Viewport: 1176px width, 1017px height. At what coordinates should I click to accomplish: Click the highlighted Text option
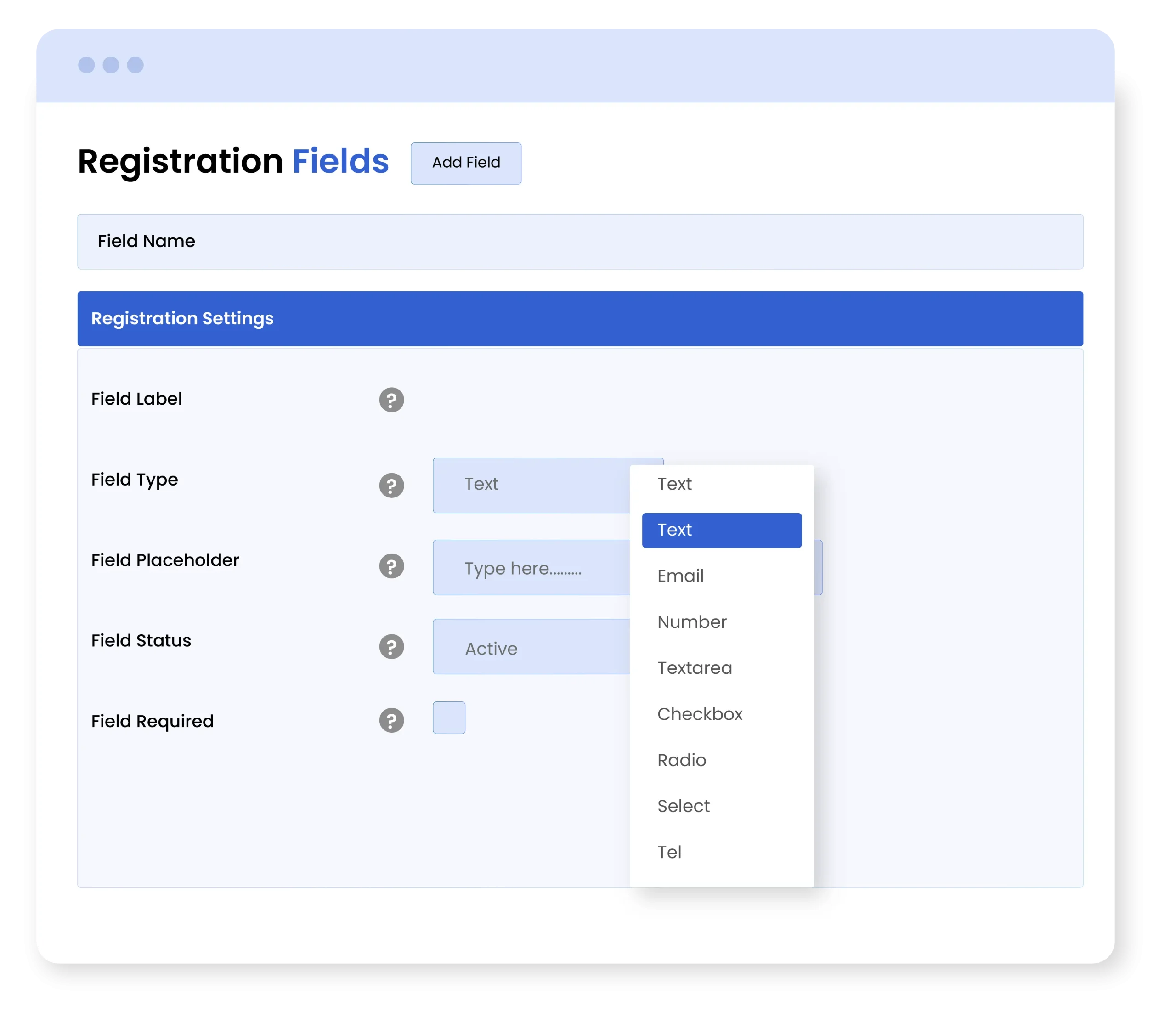(x=721, y=530)
